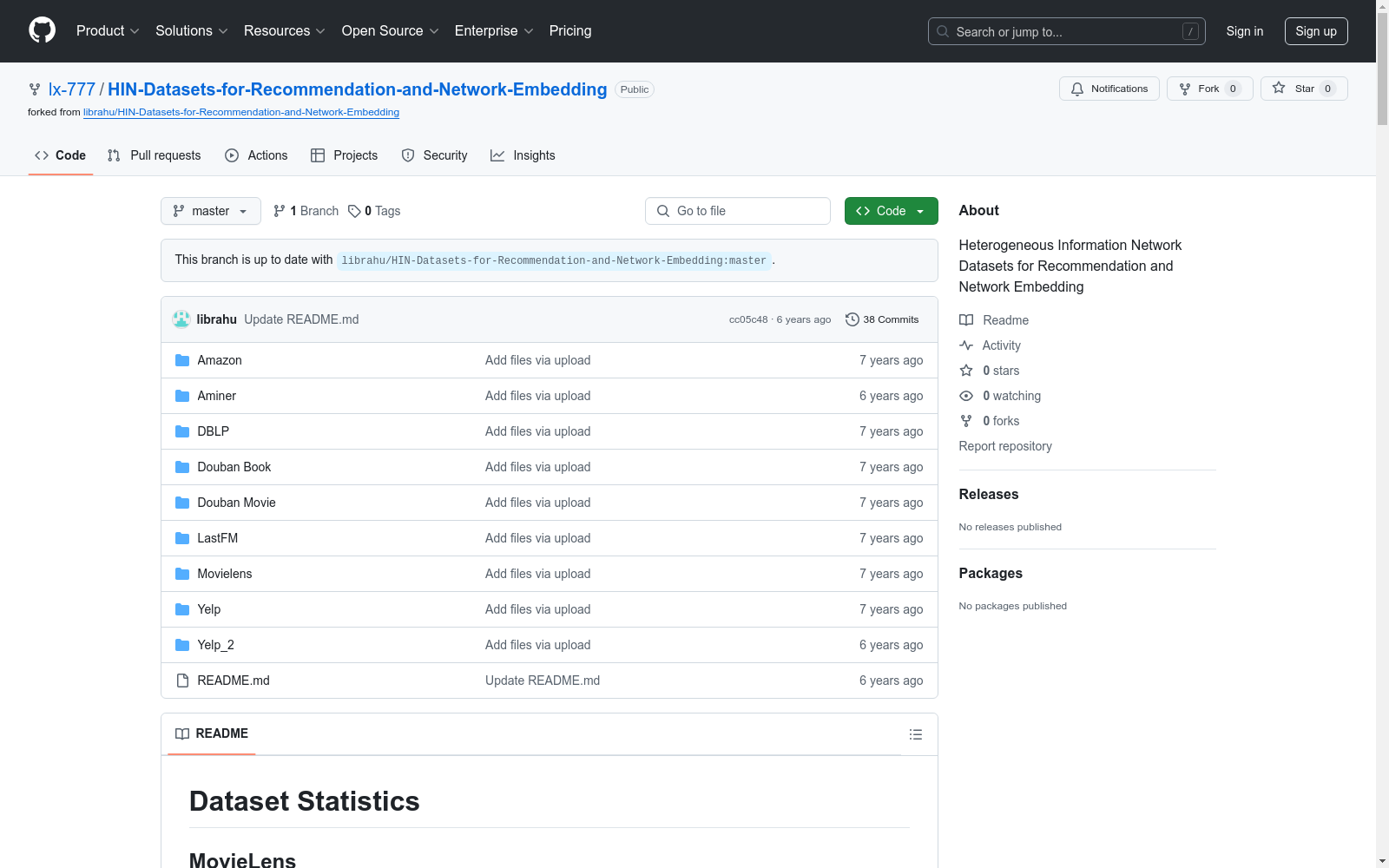Open the master branch dropdown
1389x868 pixels.
[211, 211]
